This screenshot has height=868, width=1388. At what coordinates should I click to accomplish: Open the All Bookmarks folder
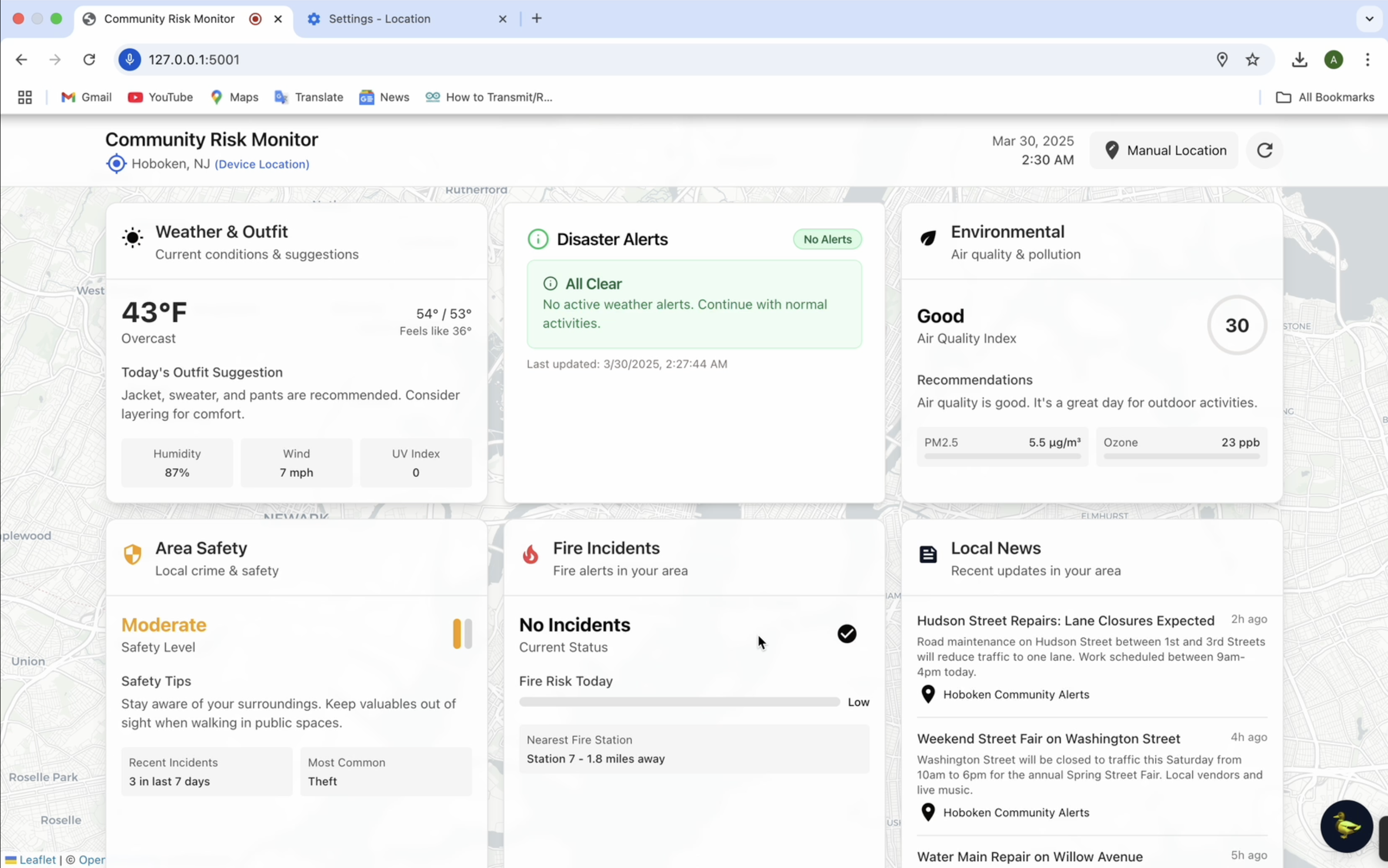[x=1325, y=98]
